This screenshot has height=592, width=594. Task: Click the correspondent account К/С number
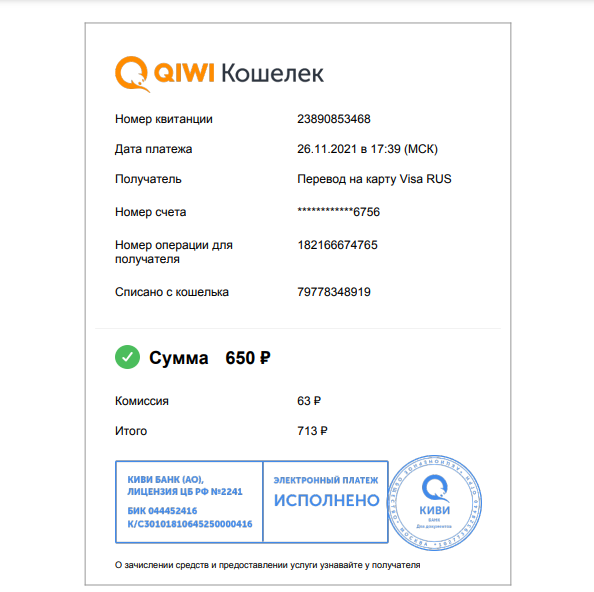(190, 524)
